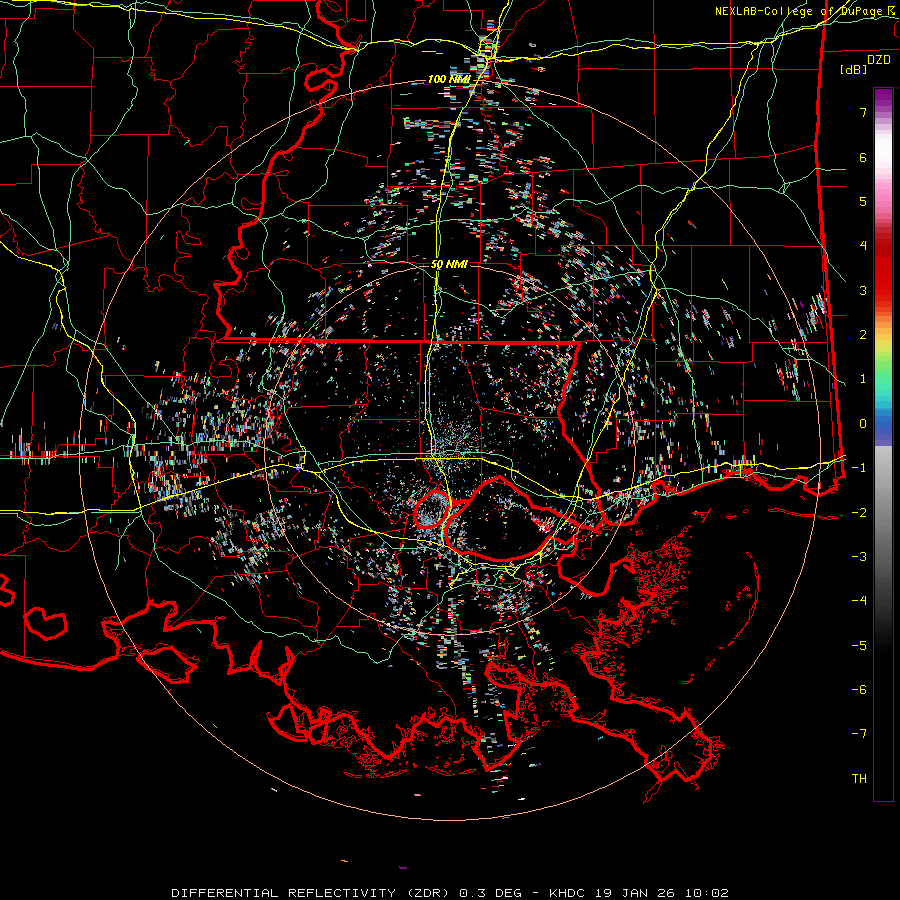Click the TH threshold label on the scale

pyautogui.click(x=859, y=779)
